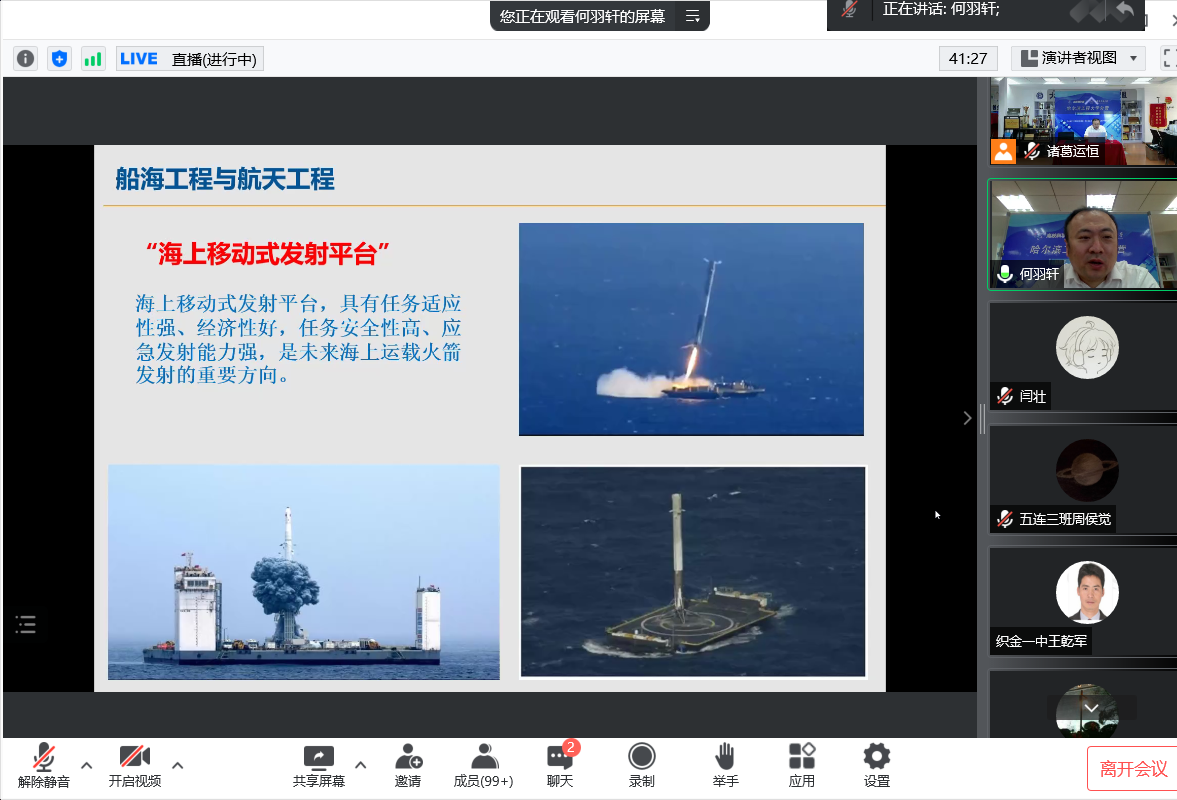The image size is (1177, 800).
Task: Open the 应用 apps icon
Action: tap(801, 765)
